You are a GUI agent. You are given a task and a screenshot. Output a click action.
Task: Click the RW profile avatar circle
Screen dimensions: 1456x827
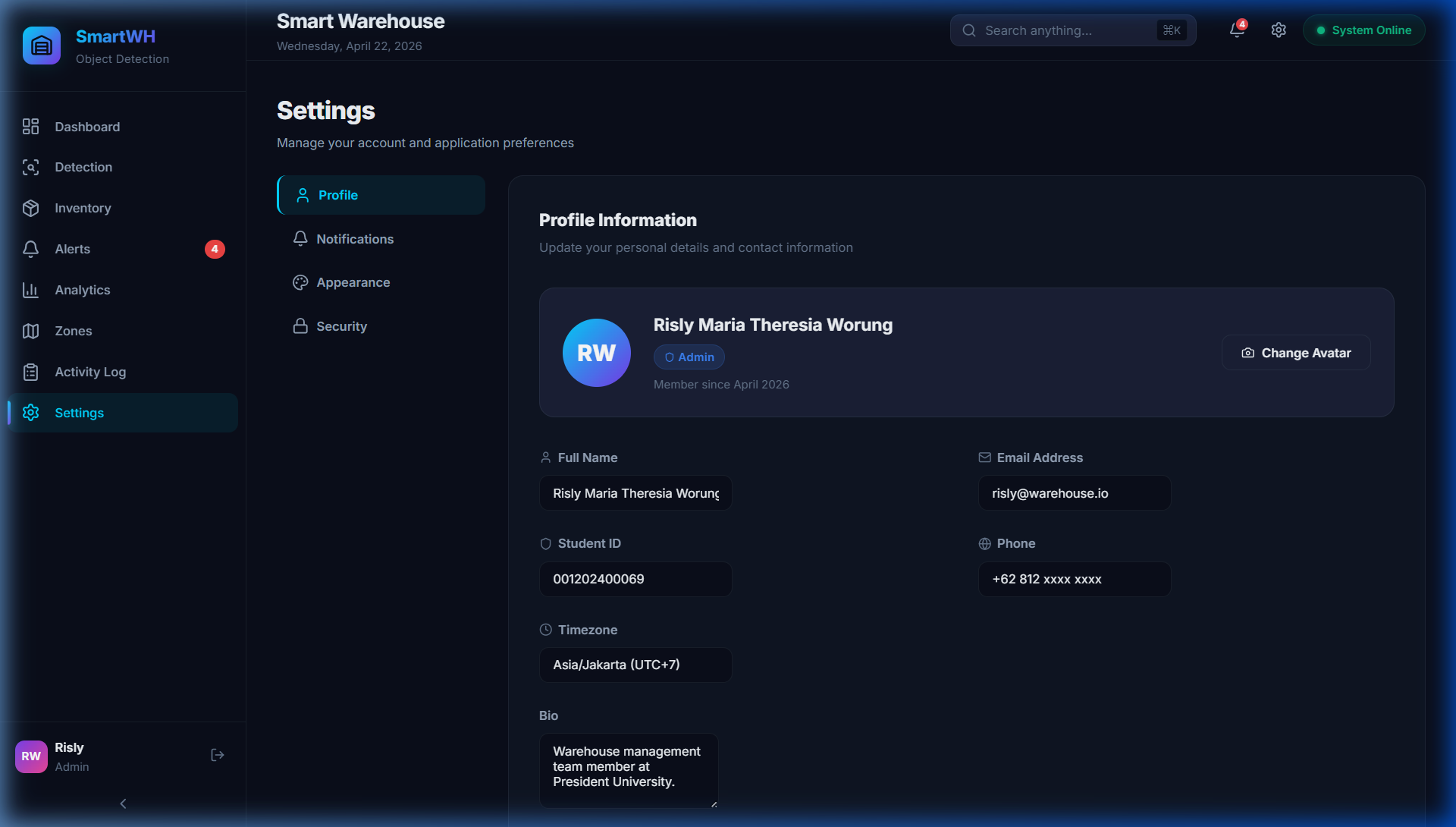(x=596, y=353)
